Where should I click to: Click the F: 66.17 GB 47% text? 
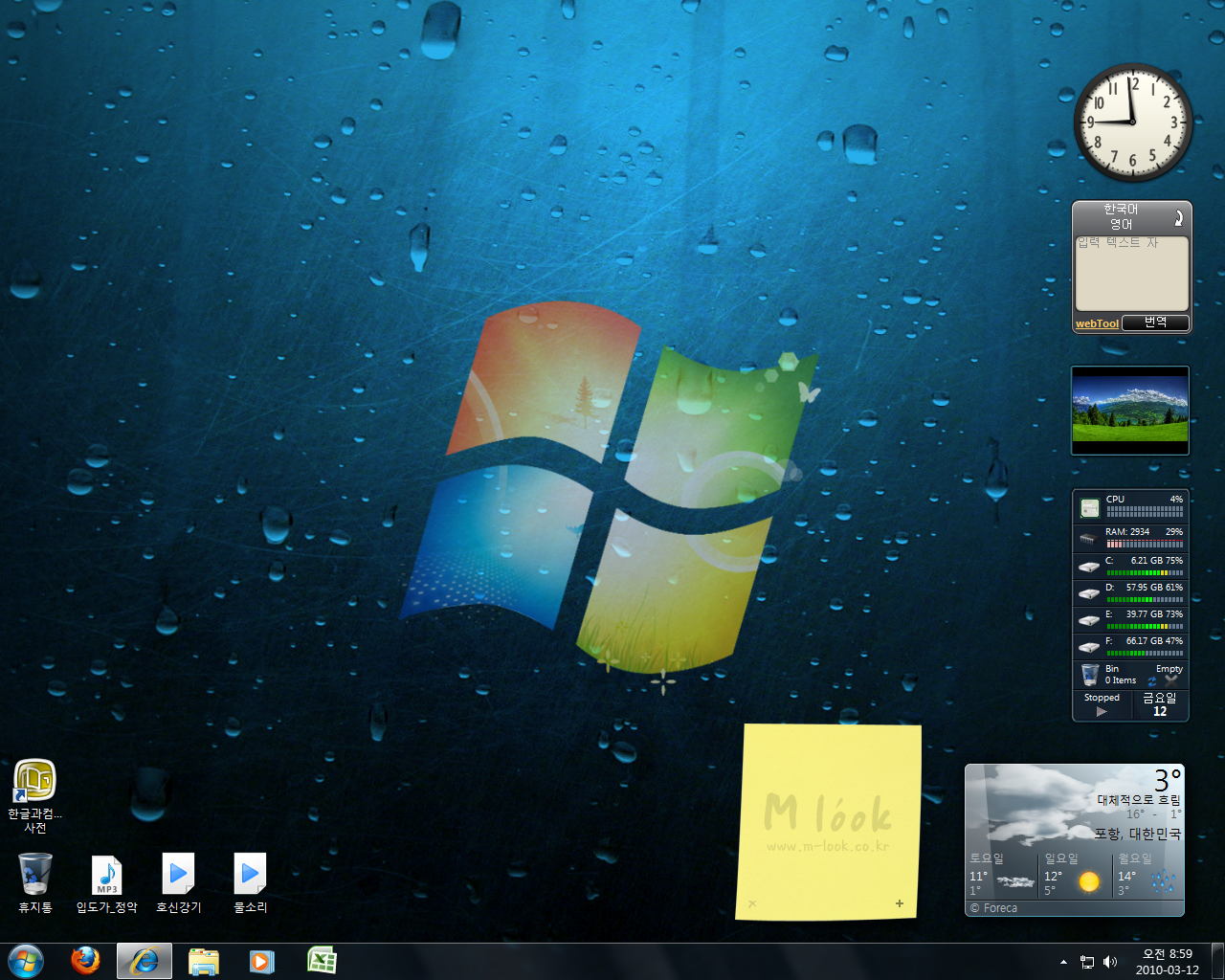1145,641
